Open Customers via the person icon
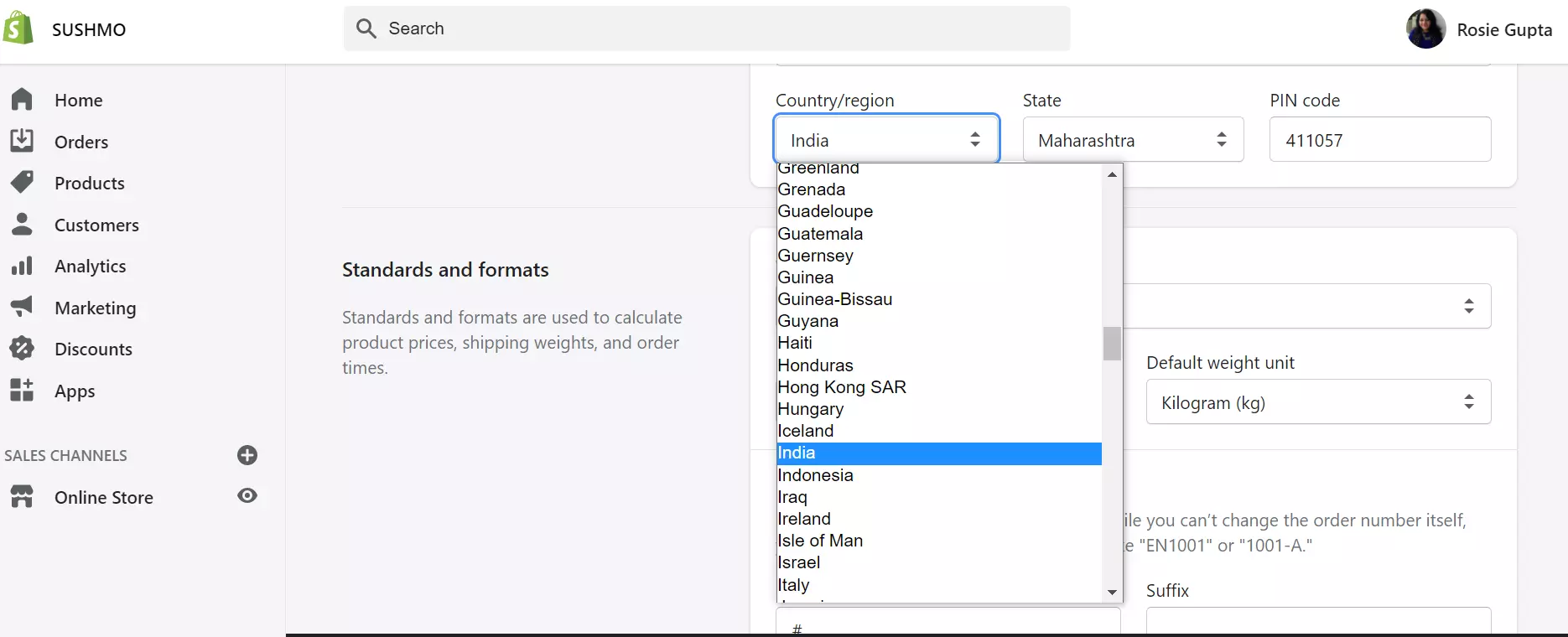 23,225
